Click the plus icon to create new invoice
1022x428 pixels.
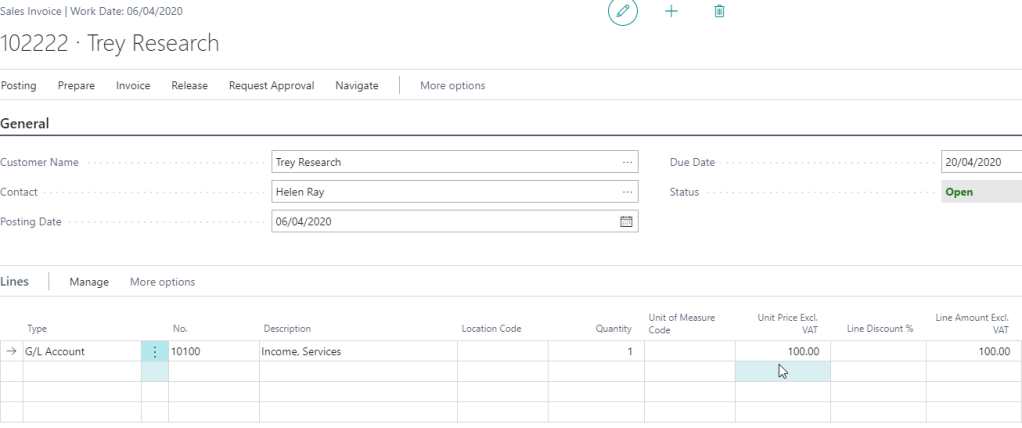tap(671, 11)
